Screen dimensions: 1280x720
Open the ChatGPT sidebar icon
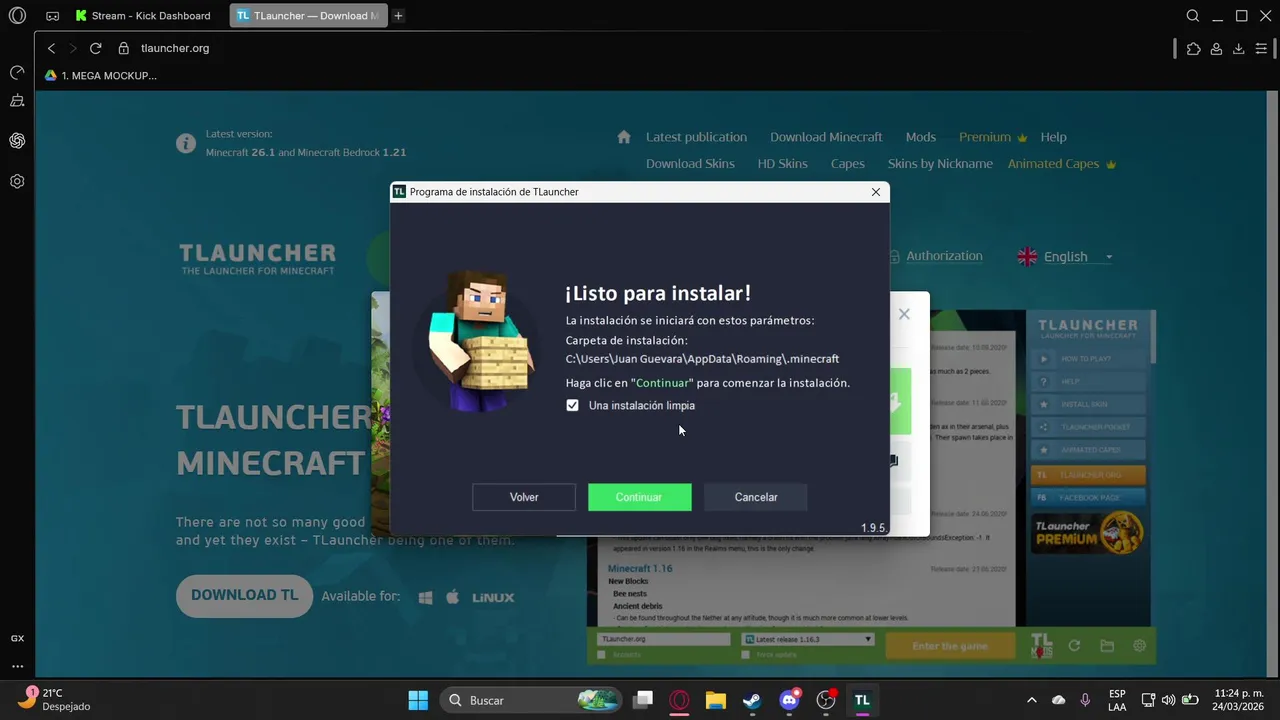pos(17,141)
